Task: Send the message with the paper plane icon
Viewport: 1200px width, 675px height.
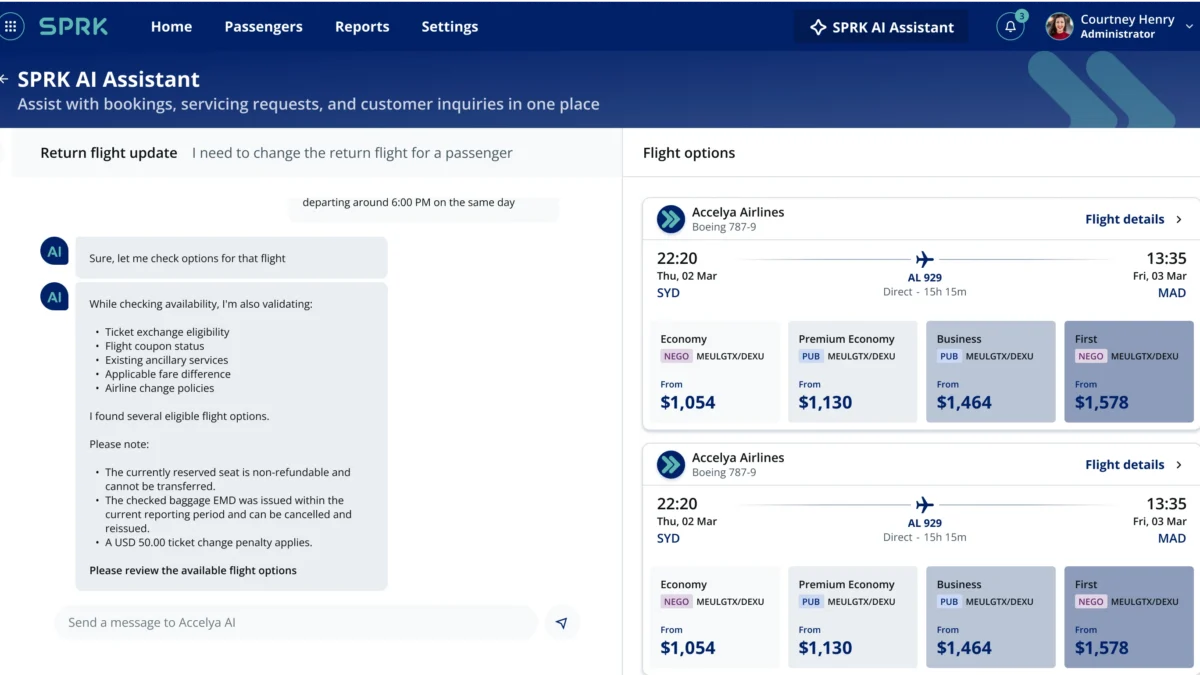Action: (x=561, y=623)
